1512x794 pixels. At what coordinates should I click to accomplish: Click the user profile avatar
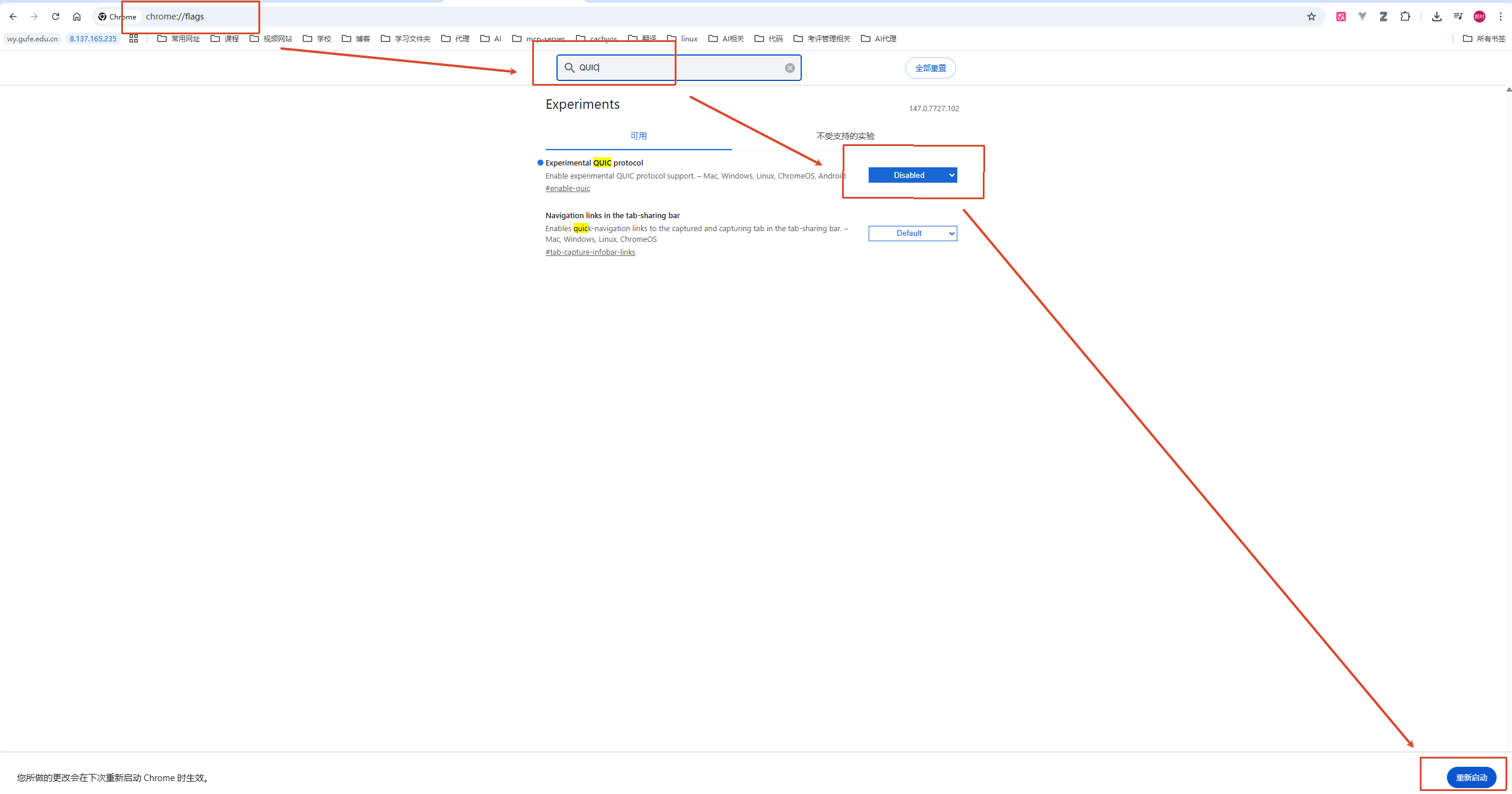pyautogui.click(x=1479, y=17)
